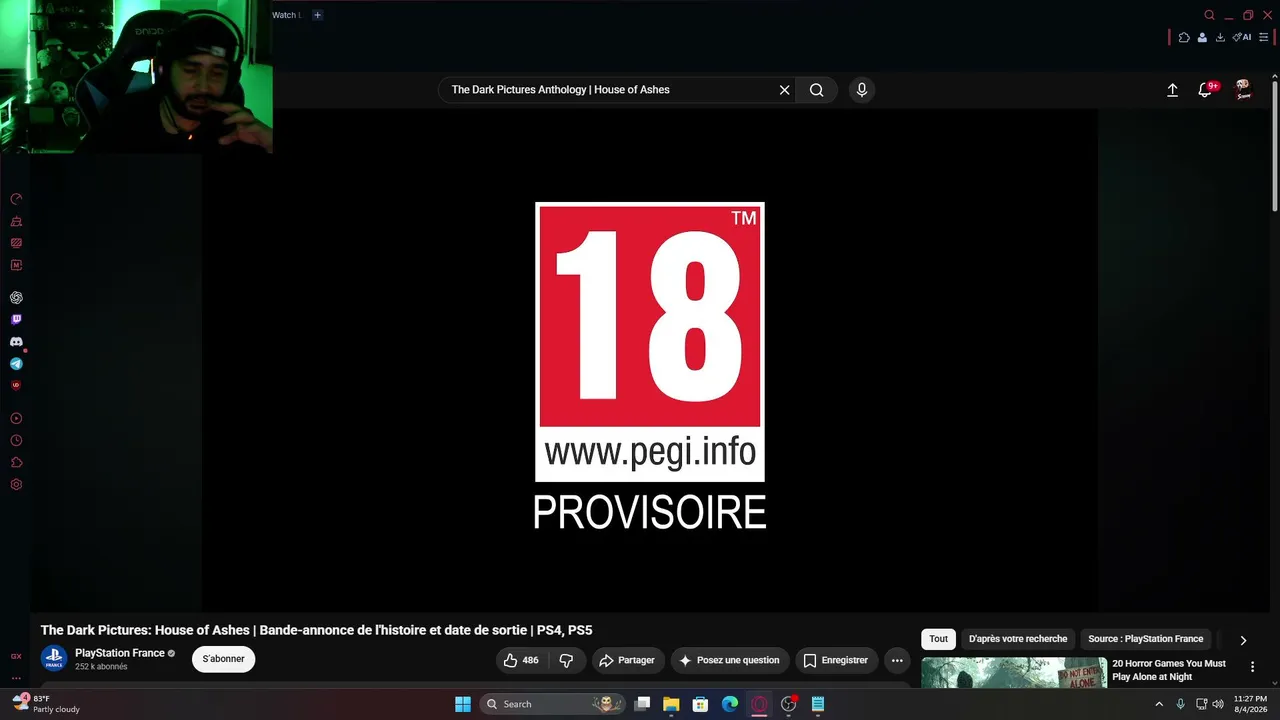Open the Easy Setup menu icon

tap(1264, 37)
